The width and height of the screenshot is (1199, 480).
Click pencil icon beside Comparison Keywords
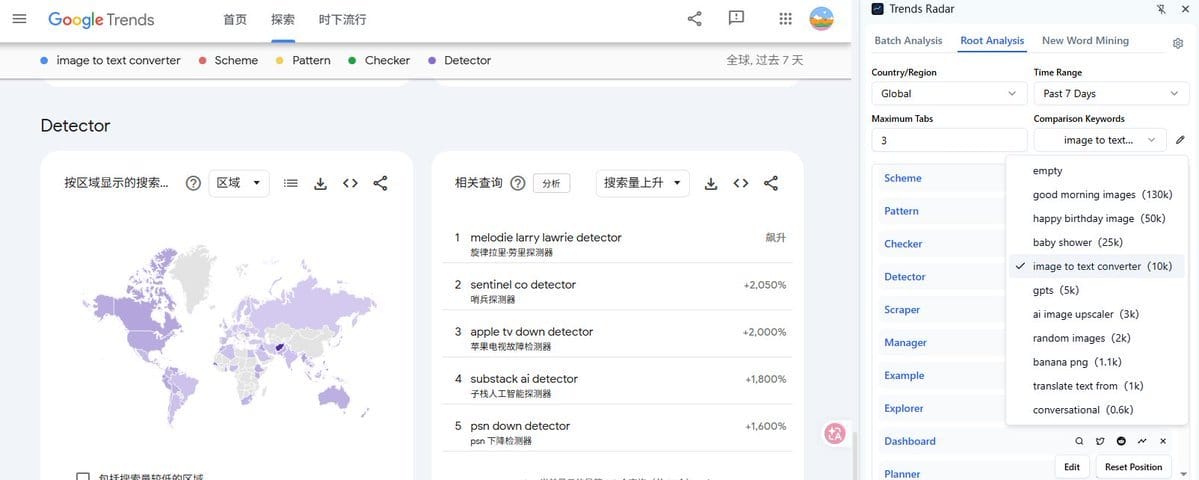(1180, 140)
